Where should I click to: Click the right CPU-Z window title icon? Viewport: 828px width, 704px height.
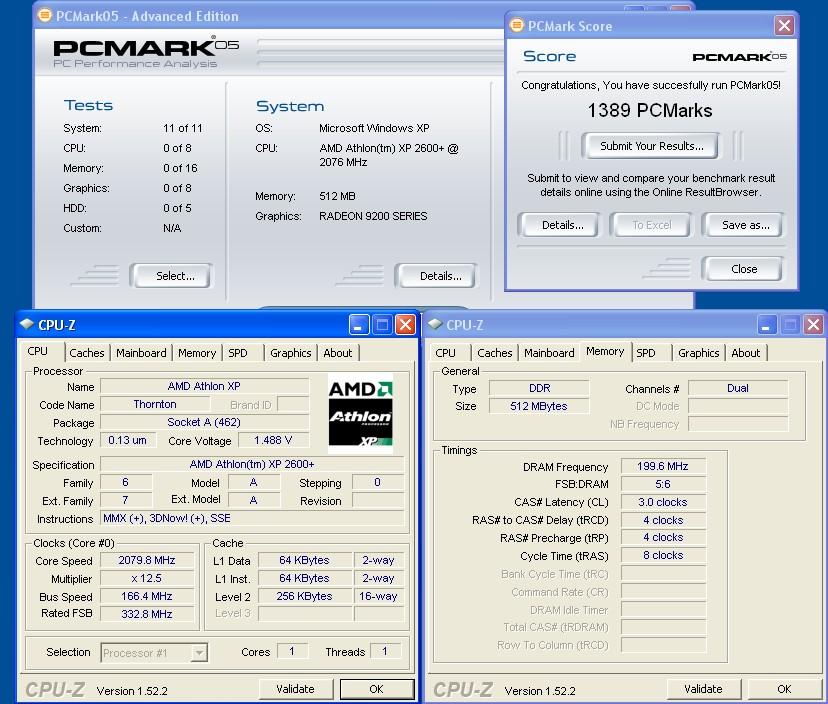[435, 324]
